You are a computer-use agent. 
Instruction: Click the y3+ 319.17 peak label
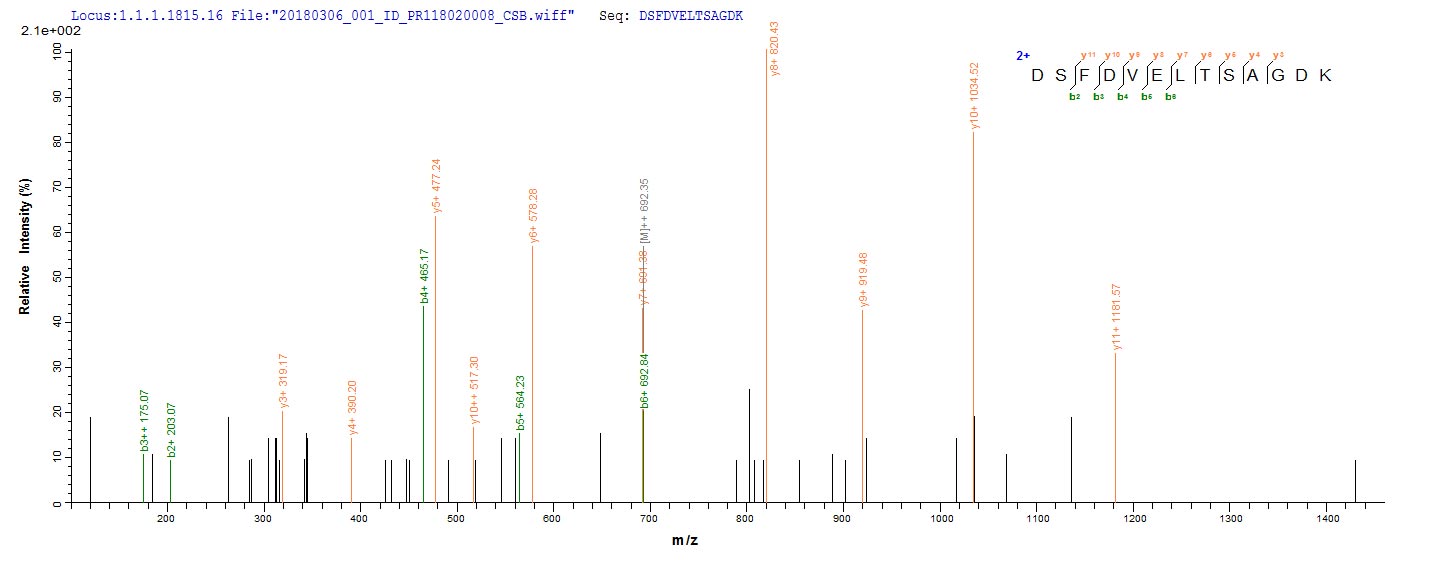click(x=284, y=381)
